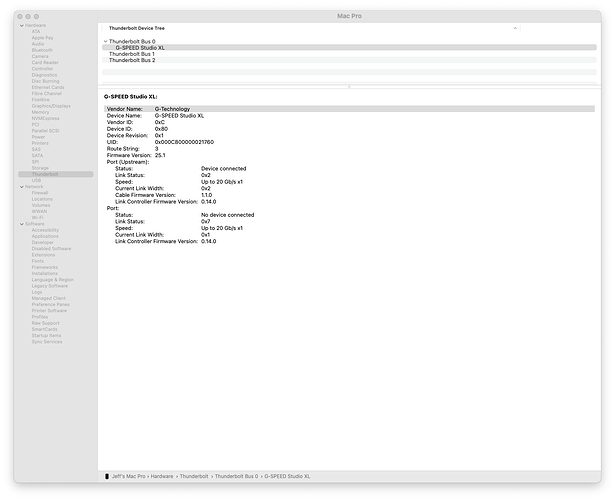Screen dimensions: 615x500
Task: Select G-SPEED Studio XL in device tree
Action: point(349,47)
